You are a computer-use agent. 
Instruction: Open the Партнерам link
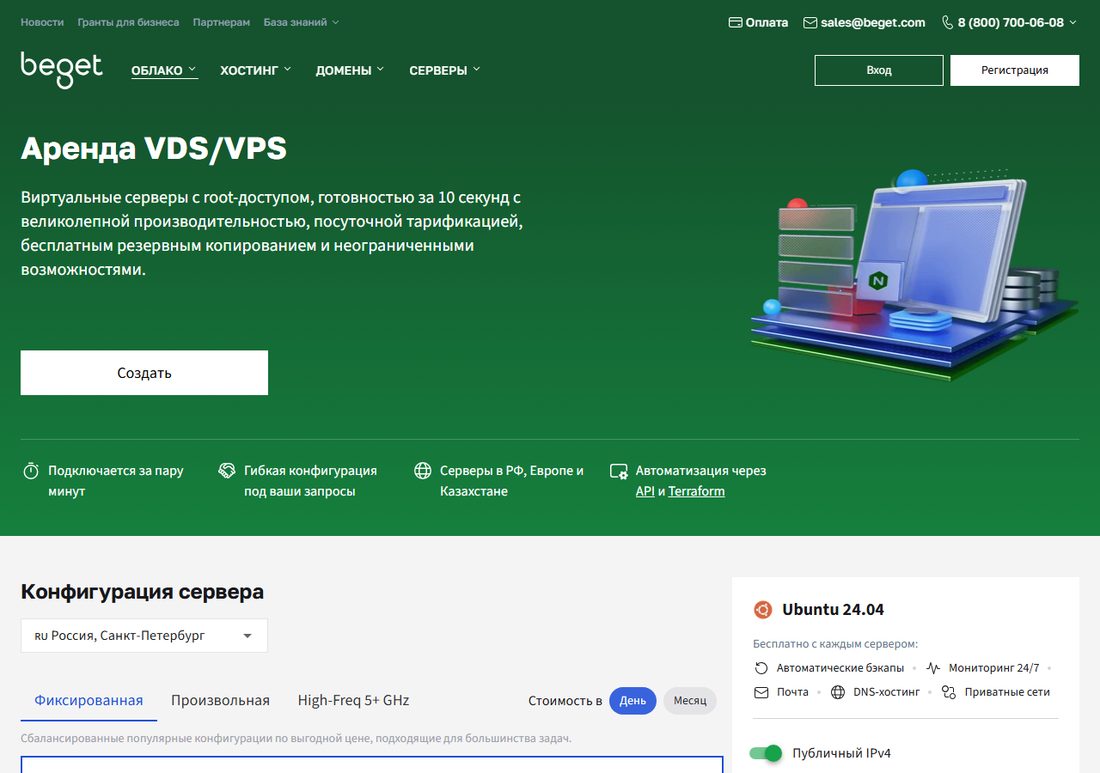pyautogui.click(x=221, y=22)
